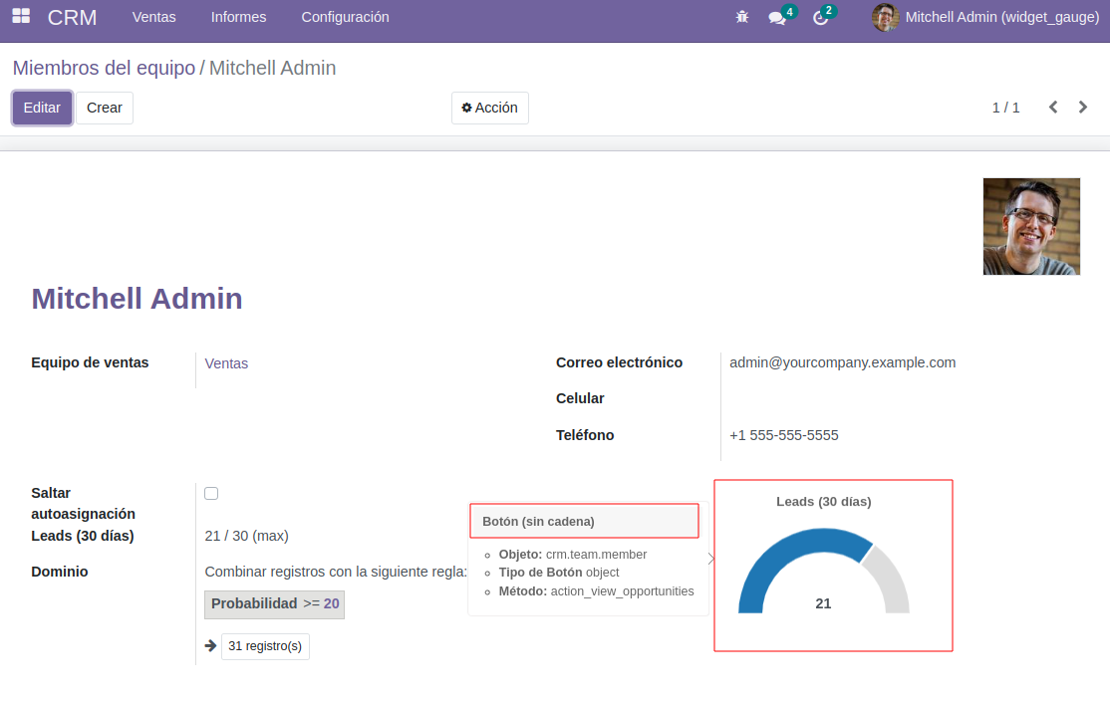Open the Ventas sales team link
Viewport: 1110px width, 702px height.
point(227,364)
